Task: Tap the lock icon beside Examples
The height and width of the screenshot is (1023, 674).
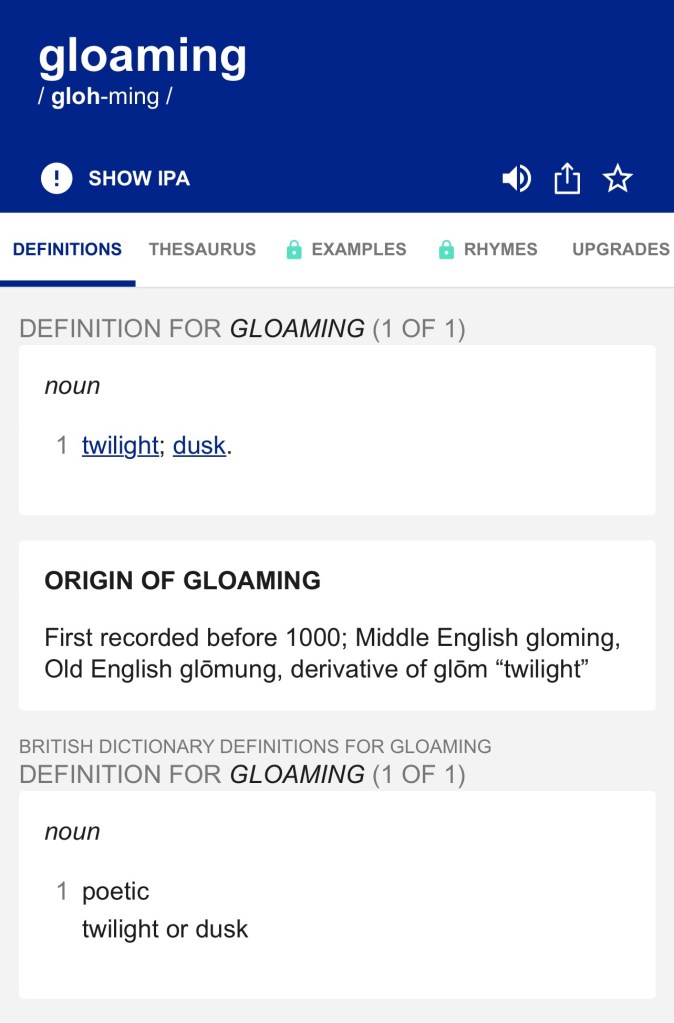Action: 294,250
